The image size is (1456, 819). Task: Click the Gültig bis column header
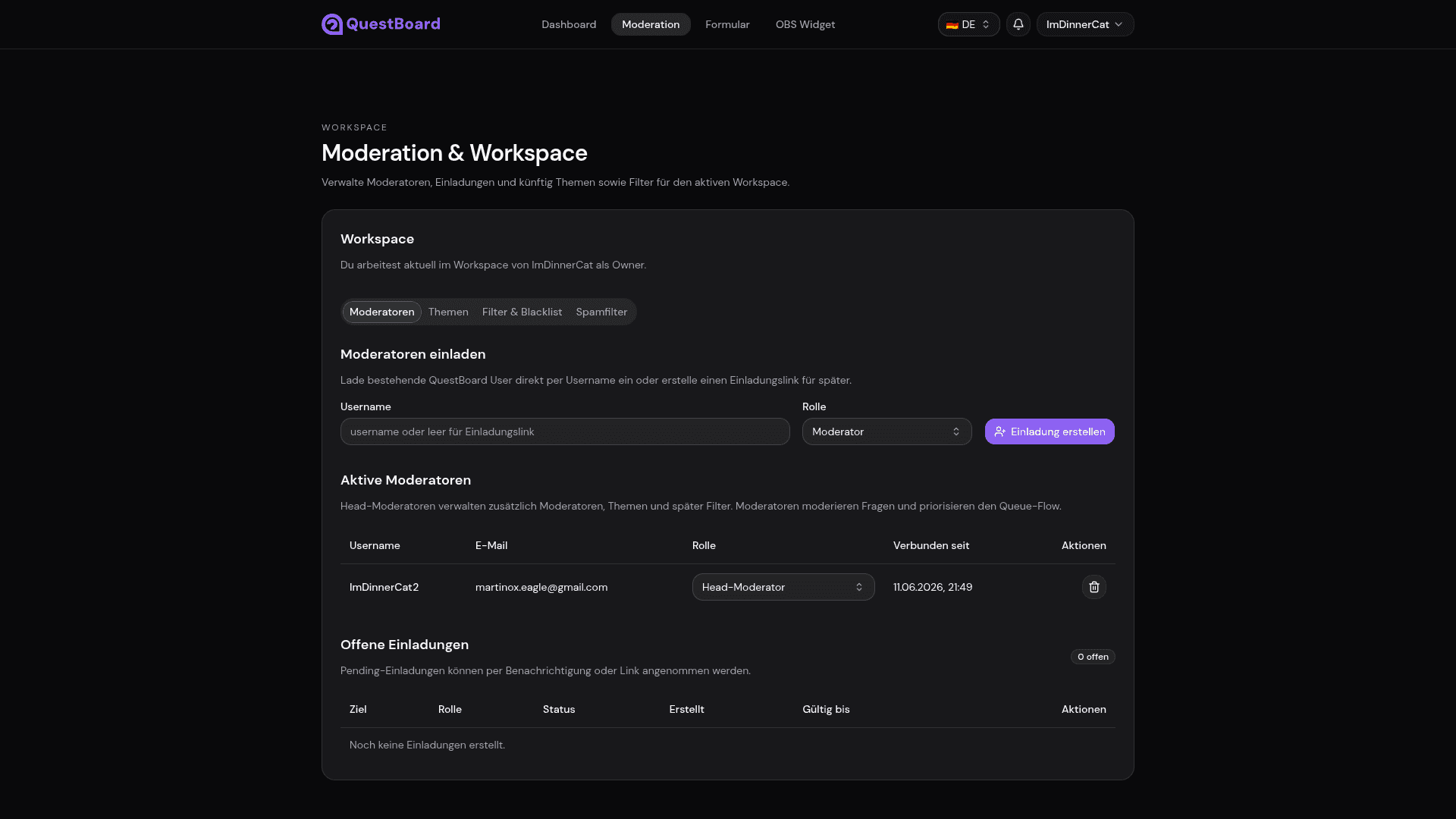[826, 709]
